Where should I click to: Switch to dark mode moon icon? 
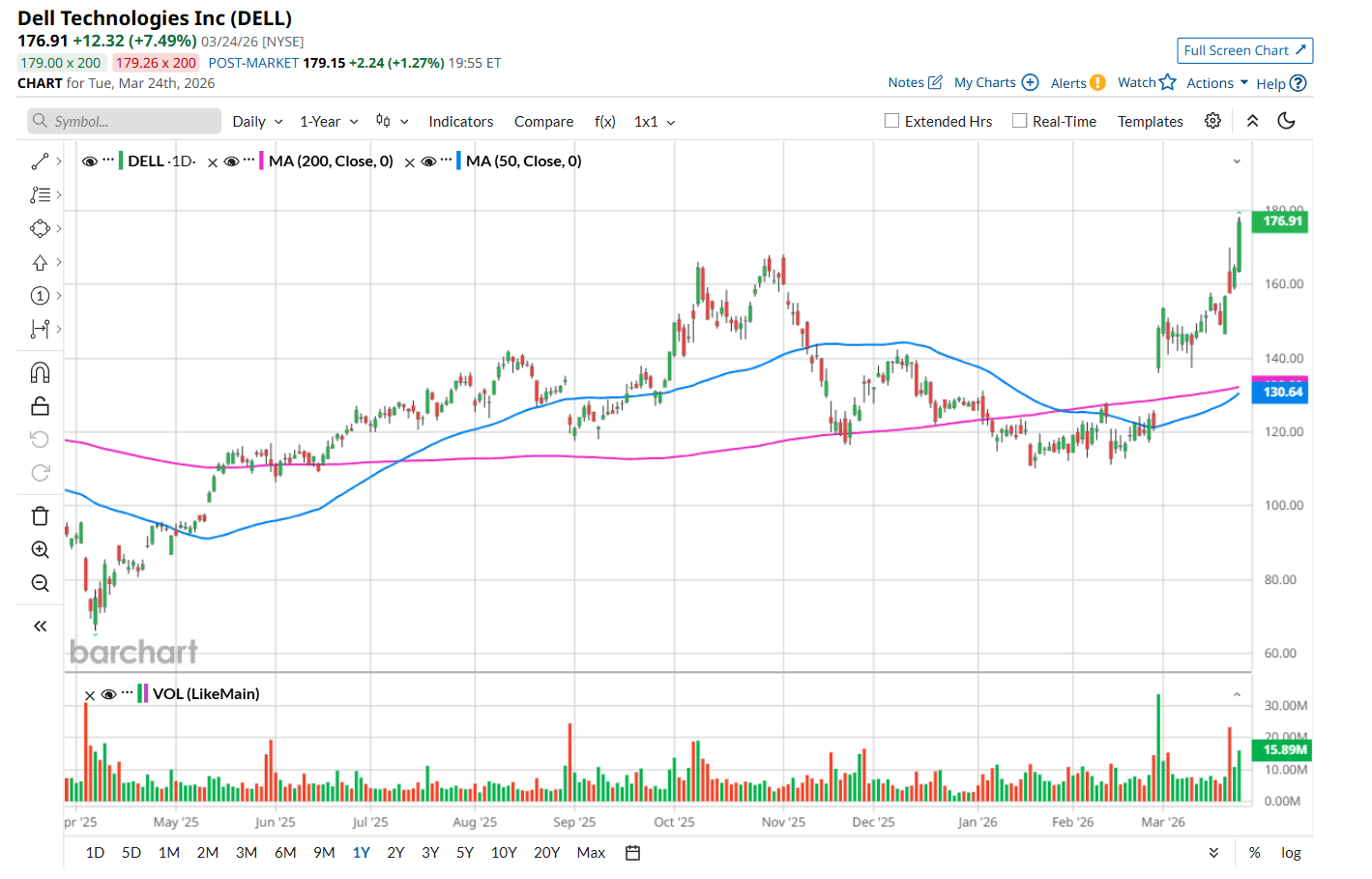coord(1286,121)
